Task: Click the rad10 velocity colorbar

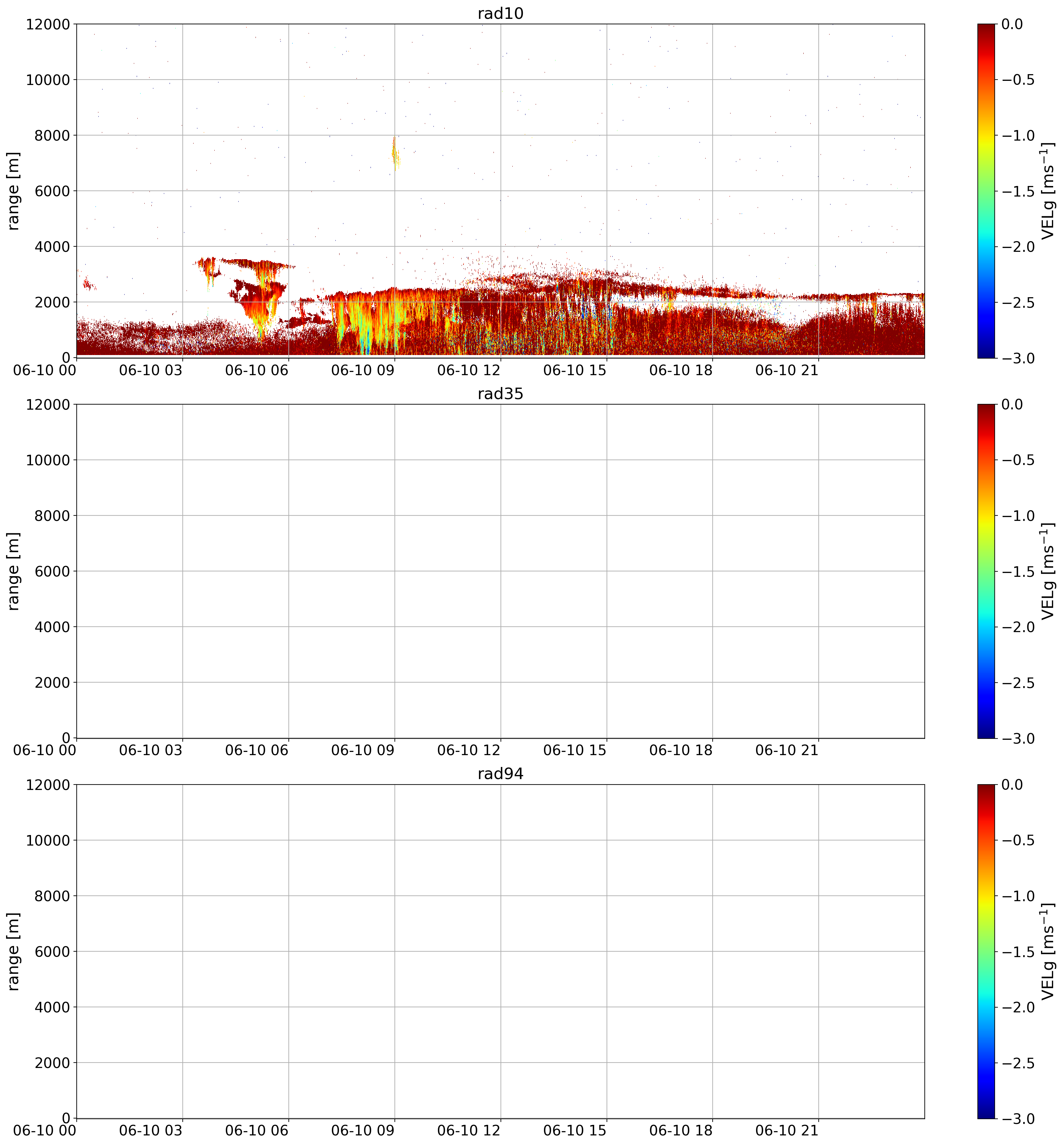Action: tap(986, 191)
